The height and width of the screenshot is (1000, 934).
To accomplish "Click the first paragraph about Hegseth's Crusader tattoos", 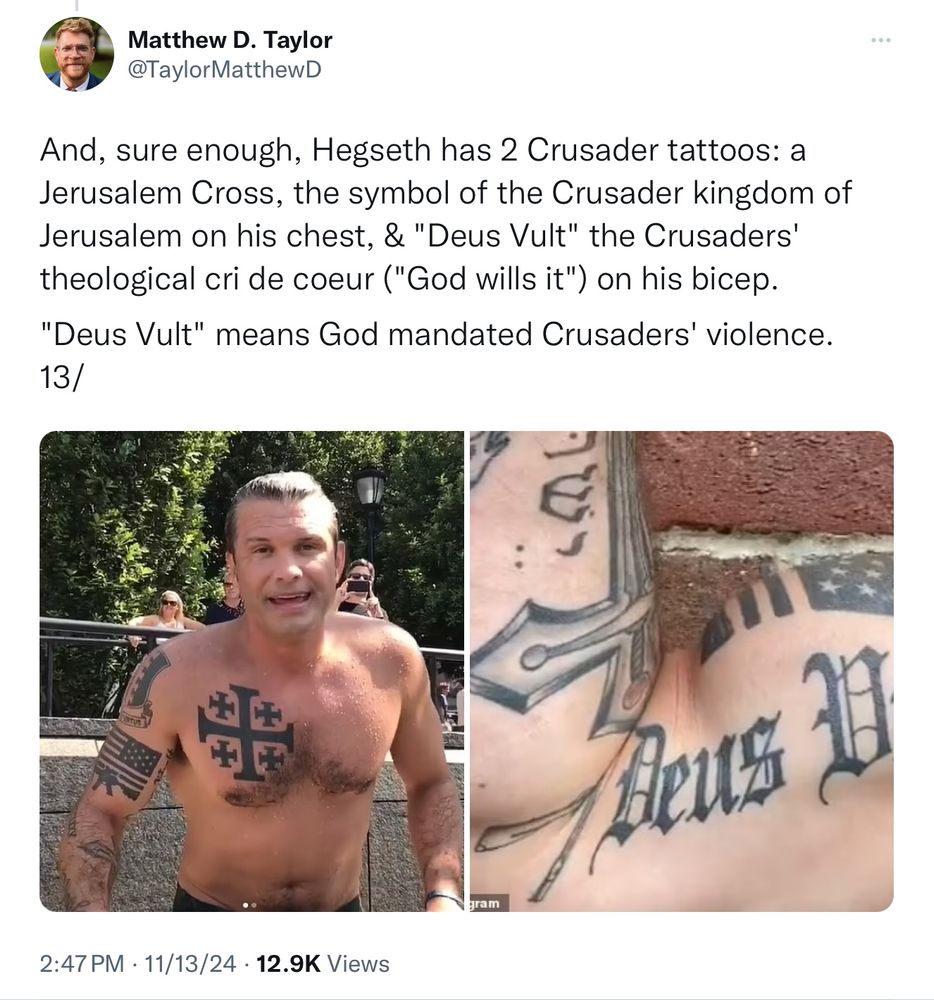I will 446,214.
